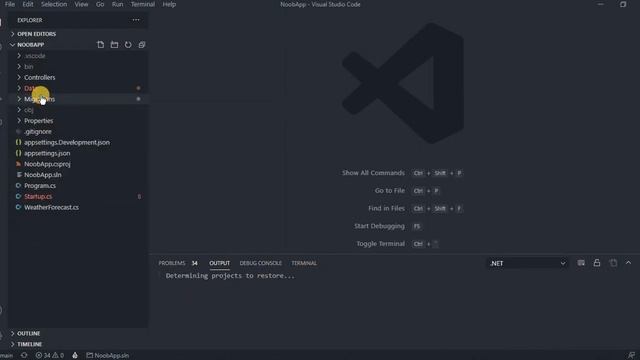
Task: Click the 'Toggle Terminal' hint text
Action: pos(380,244)
